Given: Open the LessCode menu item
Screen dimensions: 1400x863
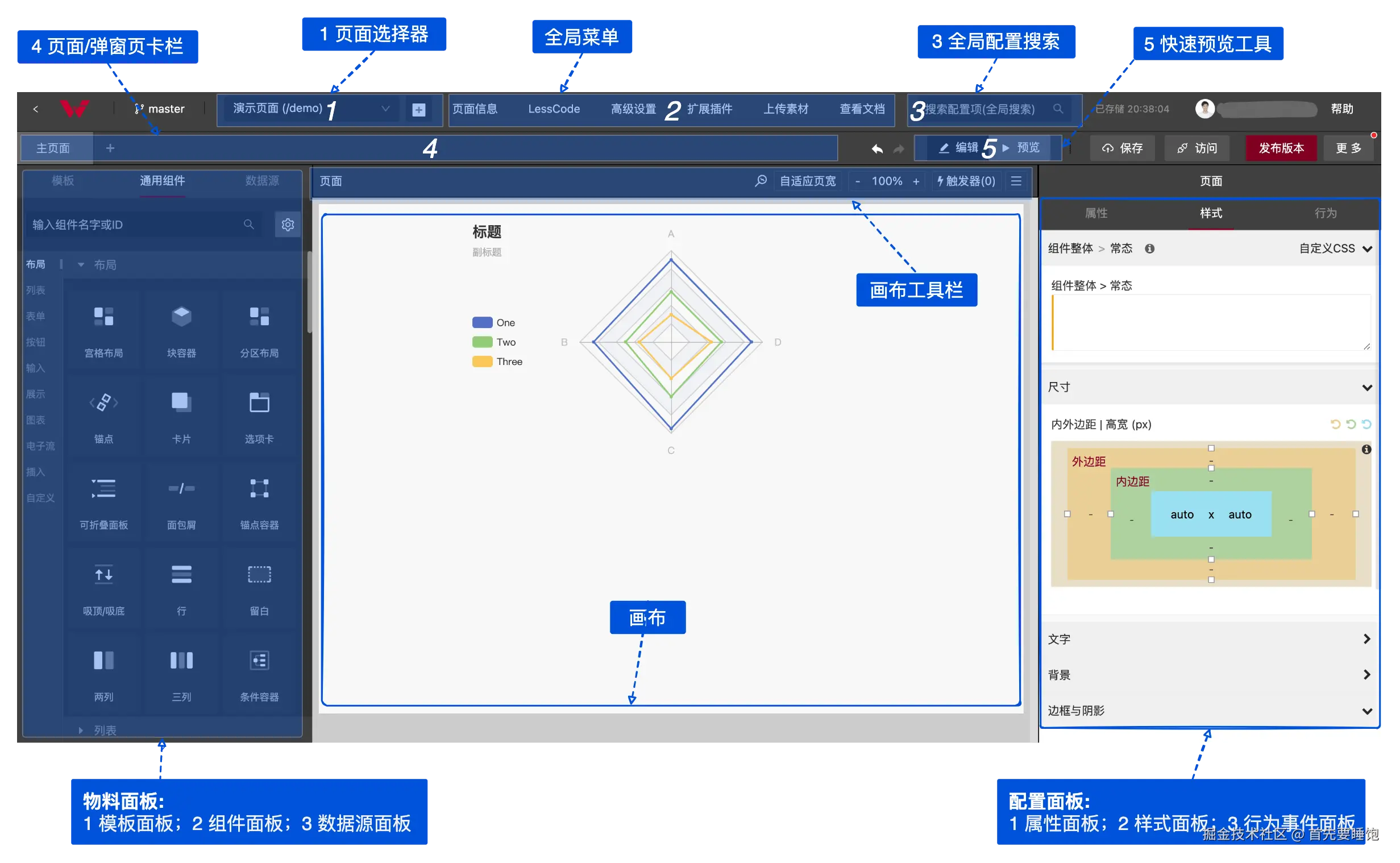Looking at the screenshot, I should click(x=554, y=109).
